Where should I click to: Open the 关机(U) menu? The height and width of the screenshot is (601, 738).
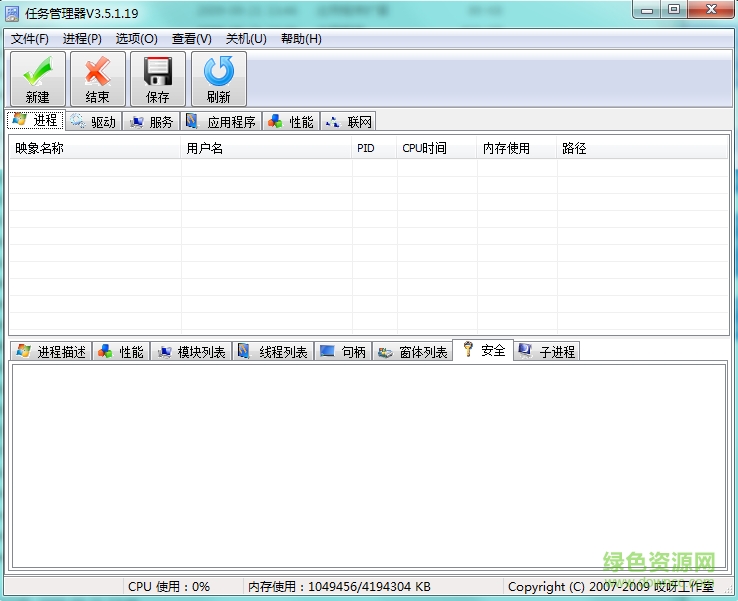point(246,39)
